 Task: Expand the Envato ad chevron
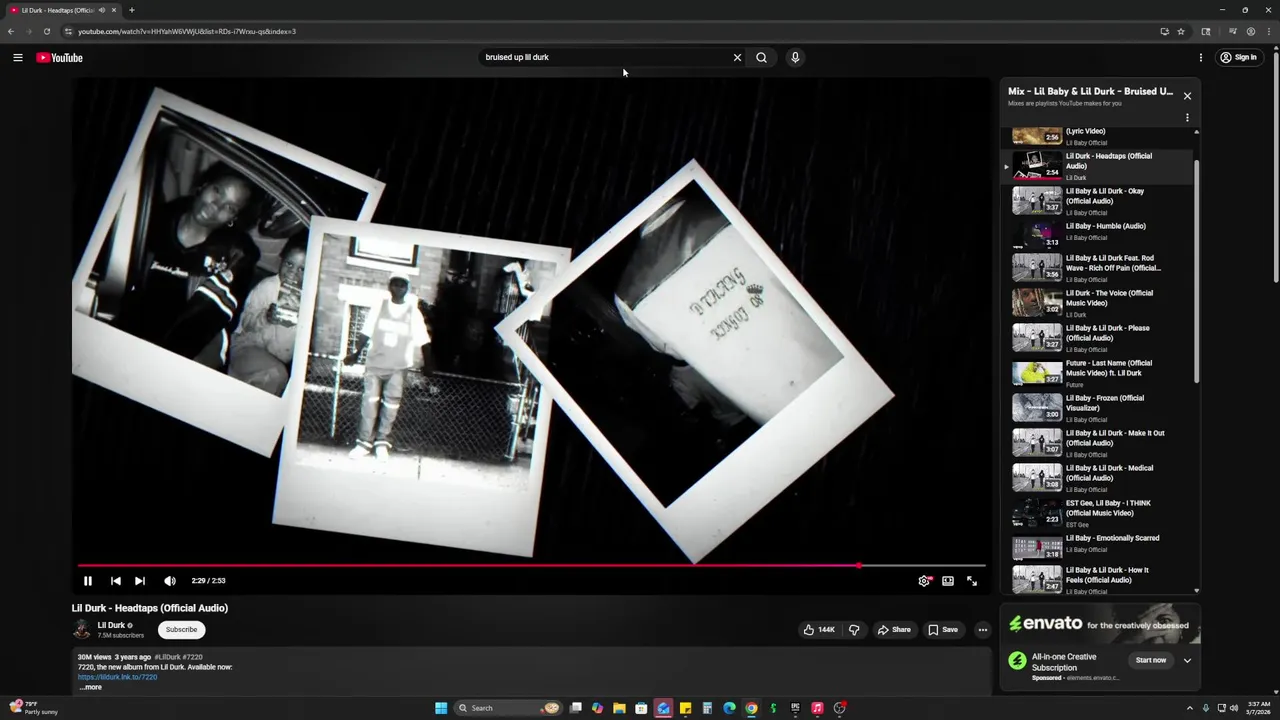1187,660
